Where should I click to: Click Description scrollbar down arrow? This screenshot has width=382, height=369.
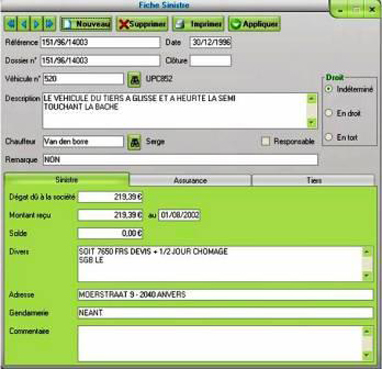[312, 123]
